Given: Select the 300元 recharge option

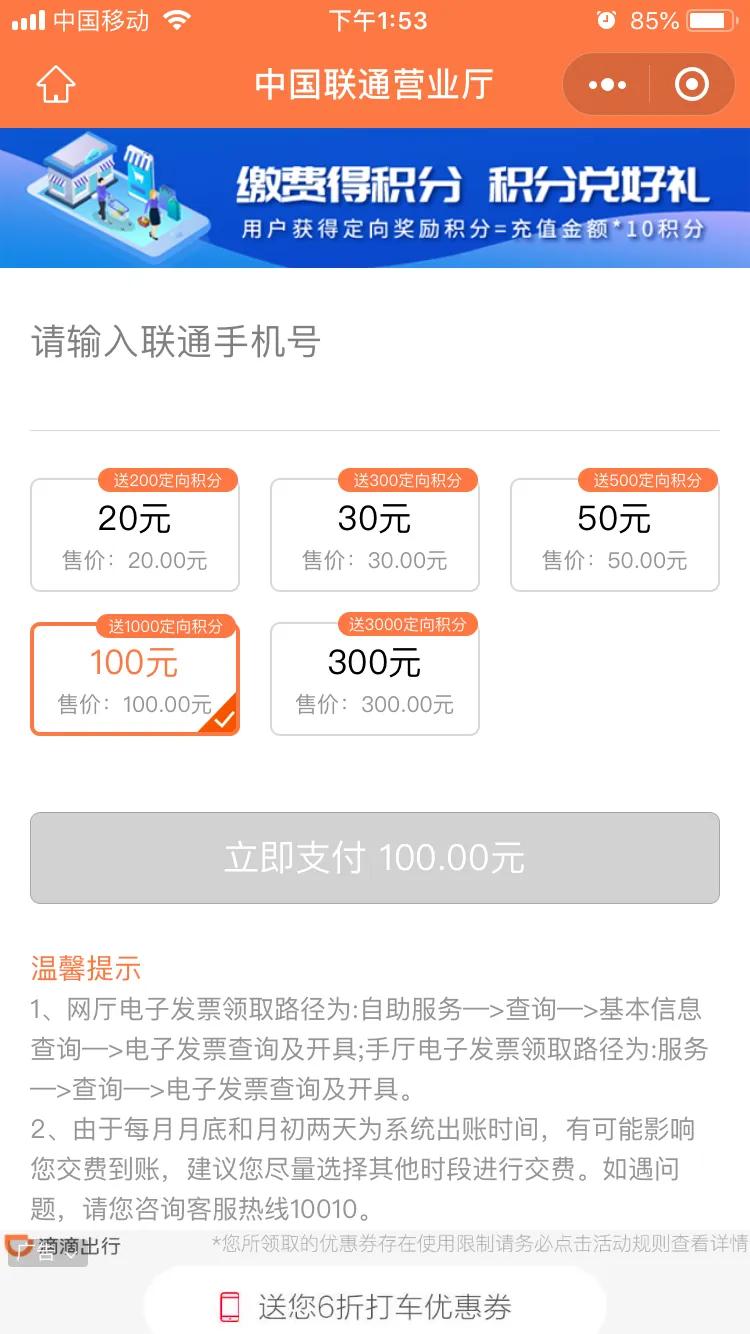Looking at the screenshot, I should tap(375, 677).
